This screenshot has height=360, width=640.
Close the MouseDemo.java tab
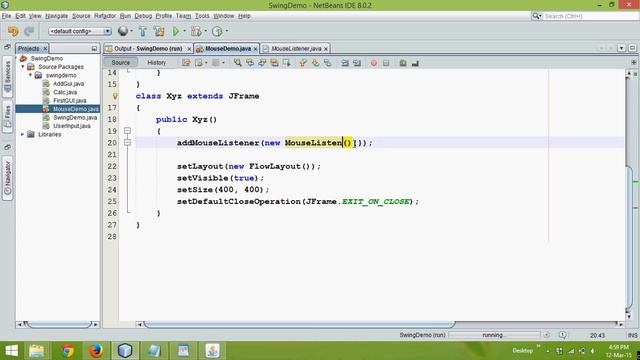pyautogui.click(x=256, y=49)
